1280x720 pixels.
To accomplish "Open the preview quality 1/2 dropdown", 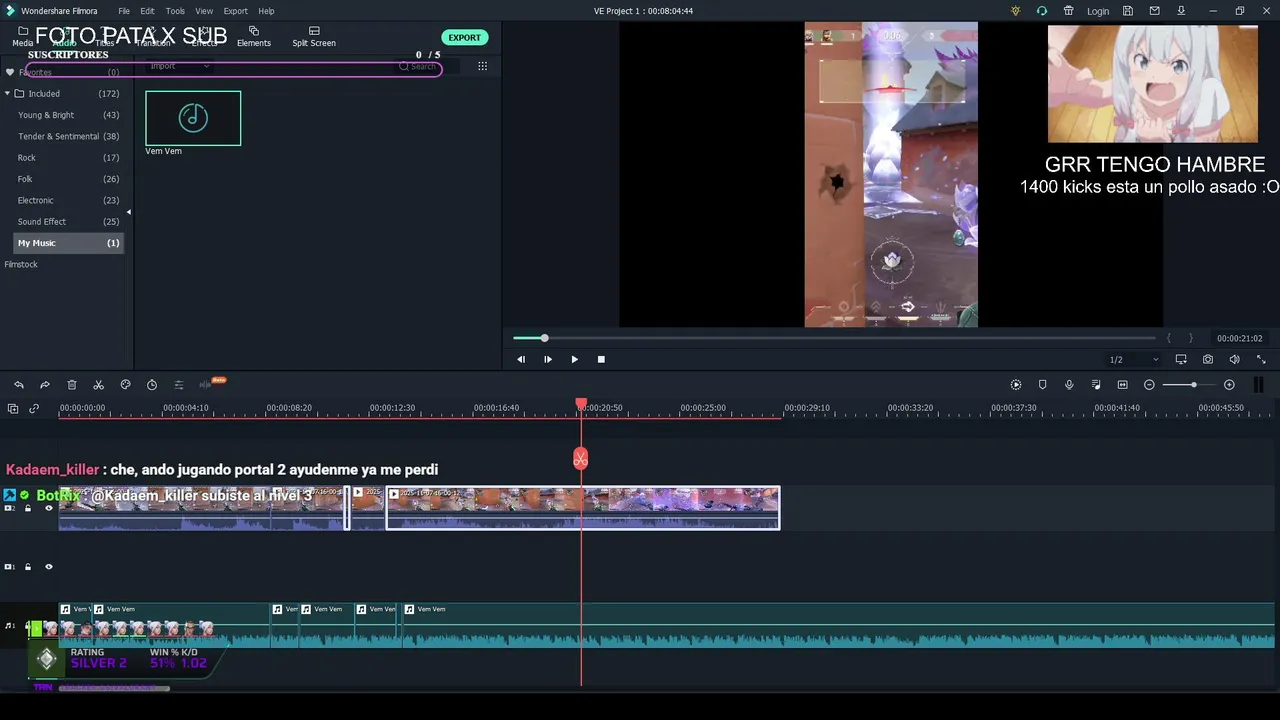I will [1134, 359].
